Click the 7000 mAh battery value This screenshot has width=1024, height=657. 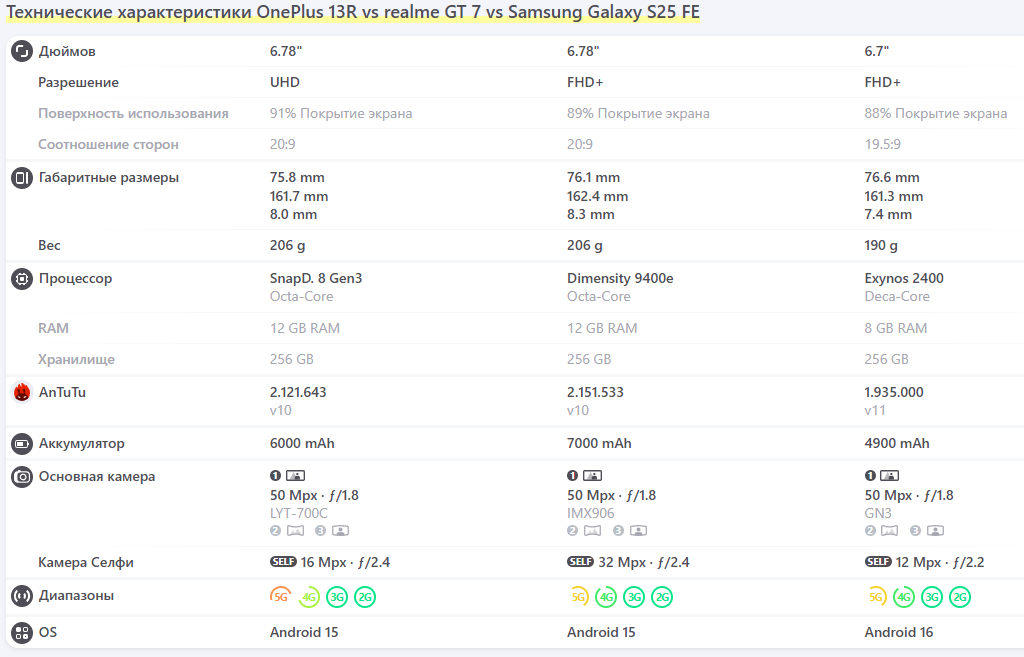tap(599, 443)
